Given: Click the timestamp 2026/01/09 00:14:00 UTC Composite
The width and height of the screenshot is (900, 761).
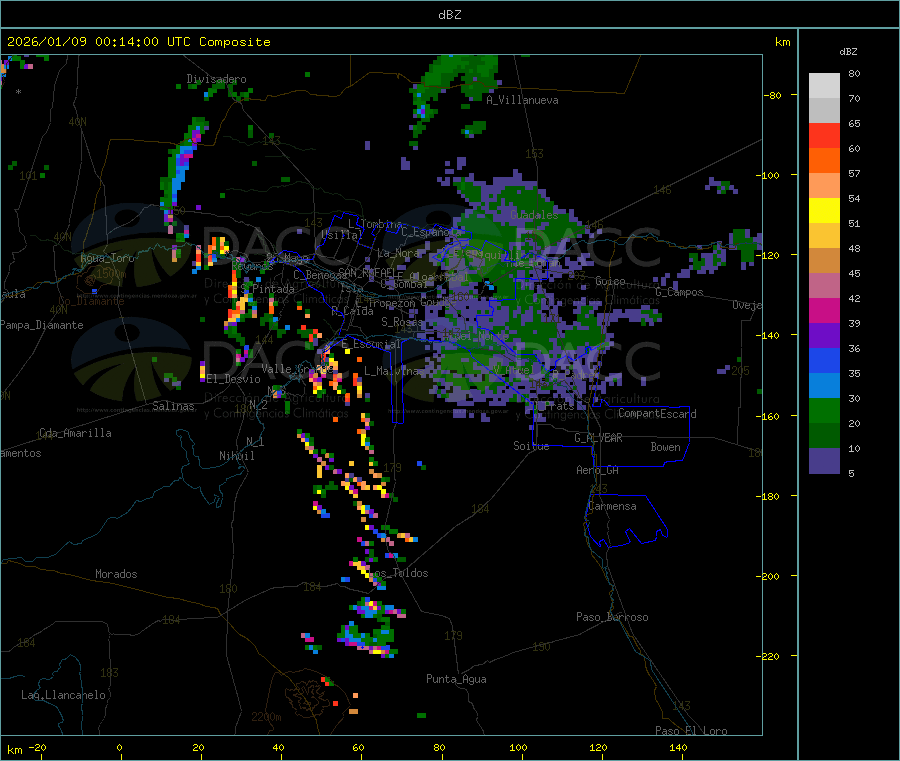Looking at the screenshot, I should click(138, 42).
